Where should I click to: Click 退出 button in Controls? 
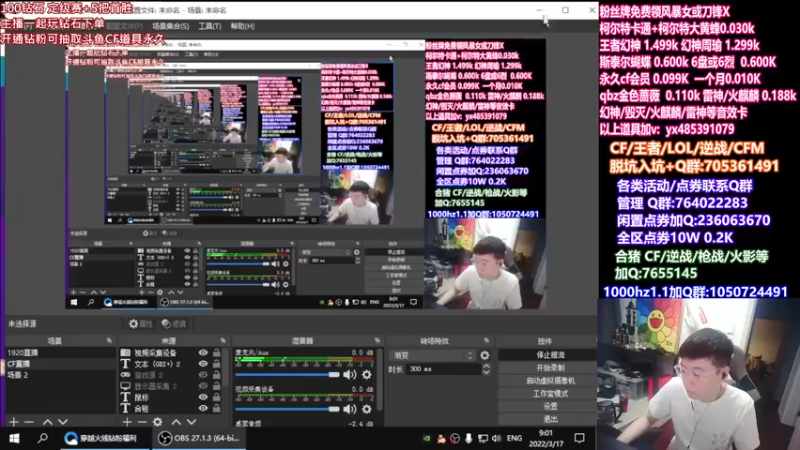549,419
